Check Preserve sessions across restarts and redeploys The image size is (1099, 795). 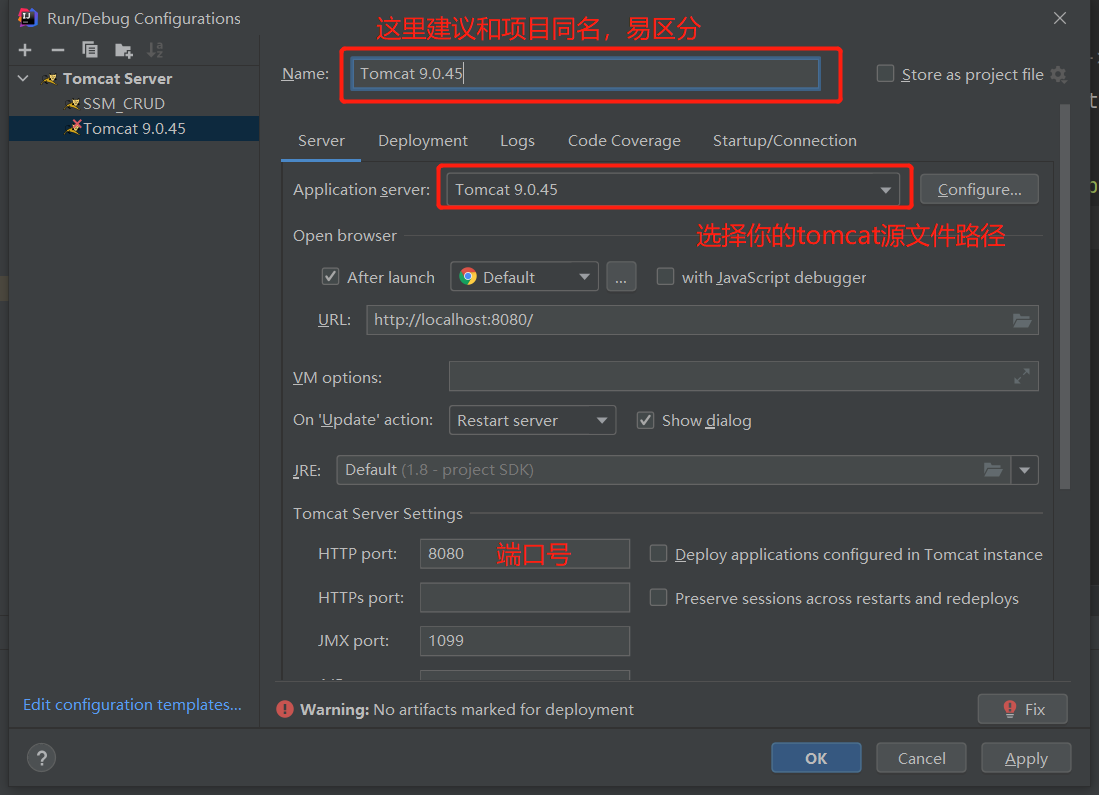coord(658,598)
